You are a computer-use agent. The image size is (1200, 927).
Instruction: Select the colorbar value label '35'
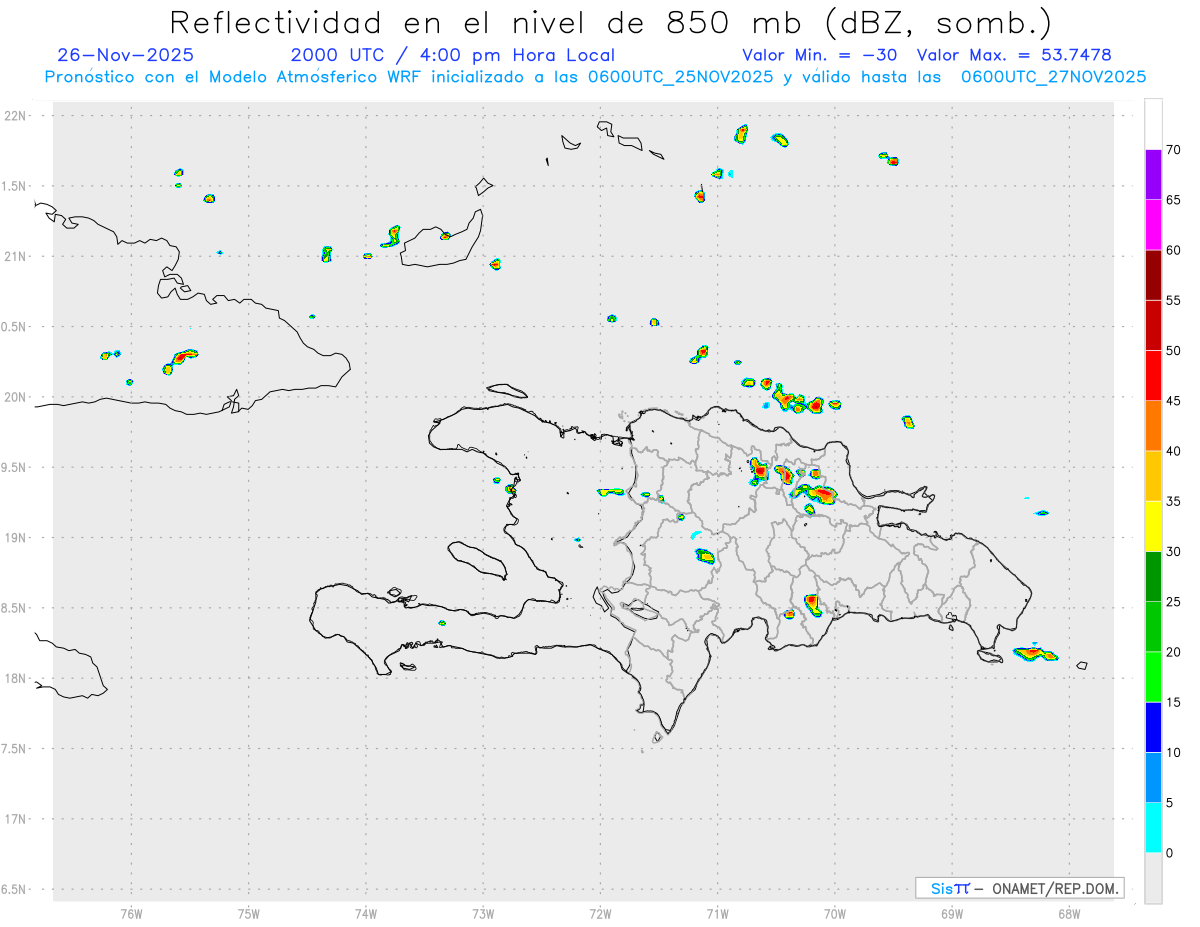pyautogui.click(x=1173, y=501)
